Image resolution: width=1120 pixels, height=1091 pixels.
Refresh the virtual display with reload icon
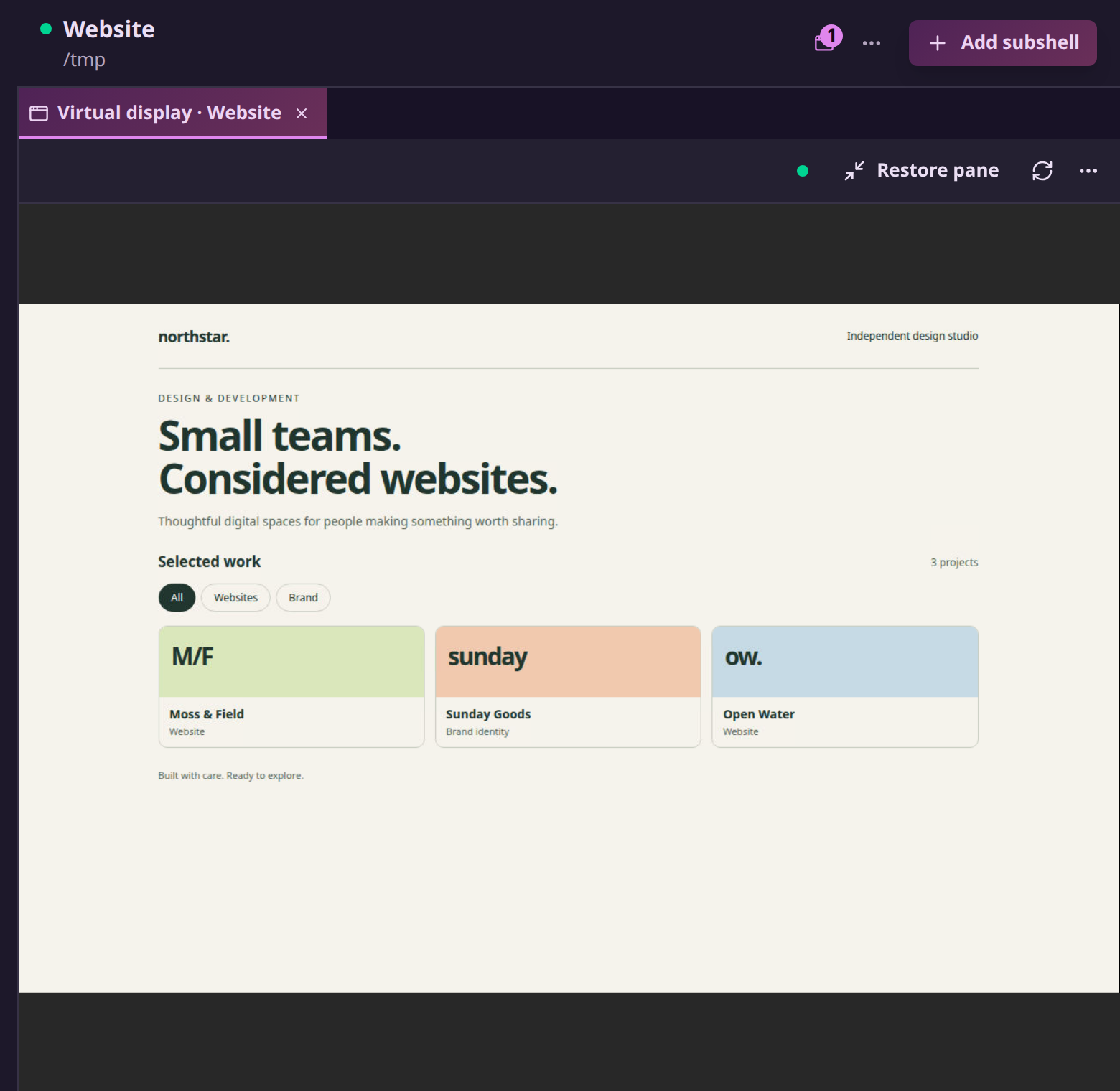click(1042, 171)
